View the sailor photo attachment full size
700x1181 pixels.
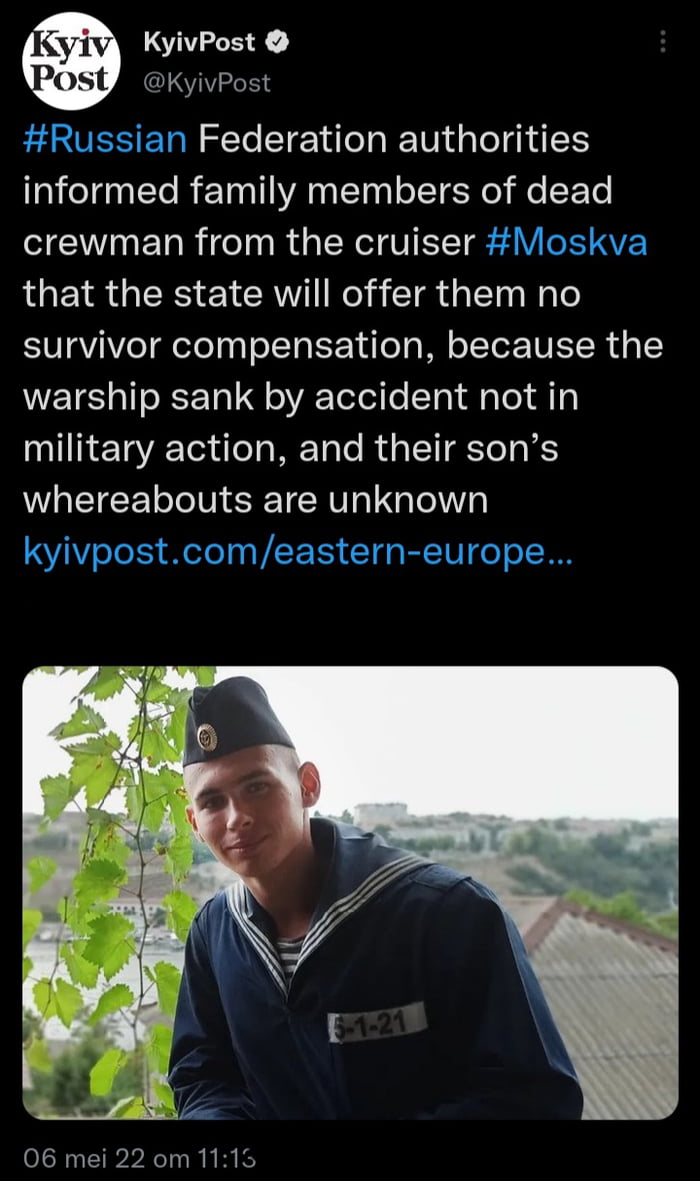pos(350,893)
